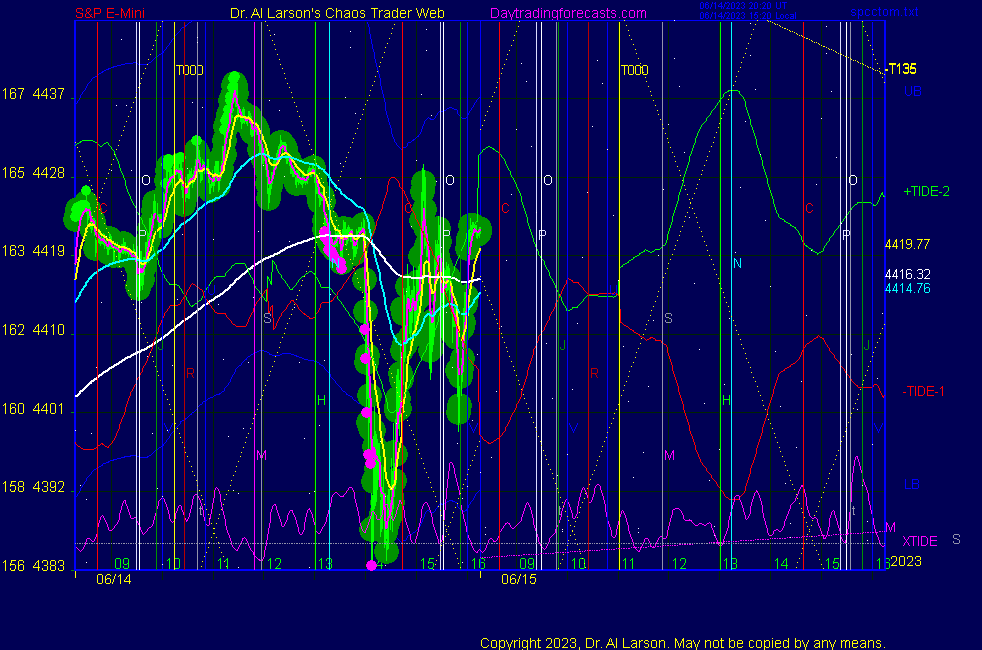This screenshot has width=982, height=650.
Task: Click the yellow "-T135" line label
Action: [901, 69]
